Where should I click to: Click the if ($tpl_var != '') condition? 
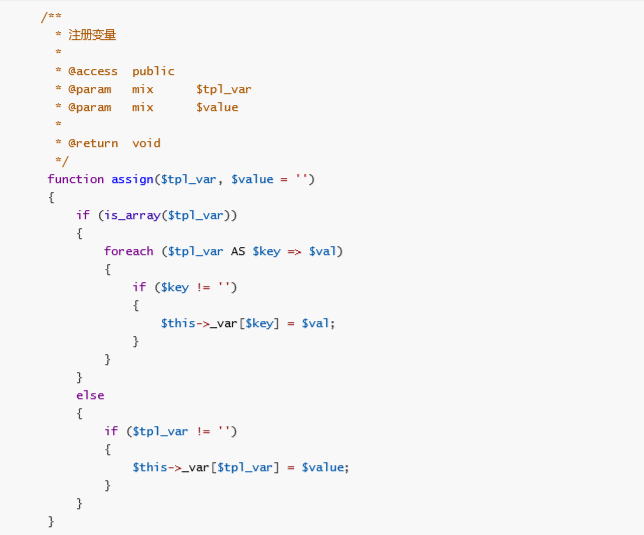point(170,431)
